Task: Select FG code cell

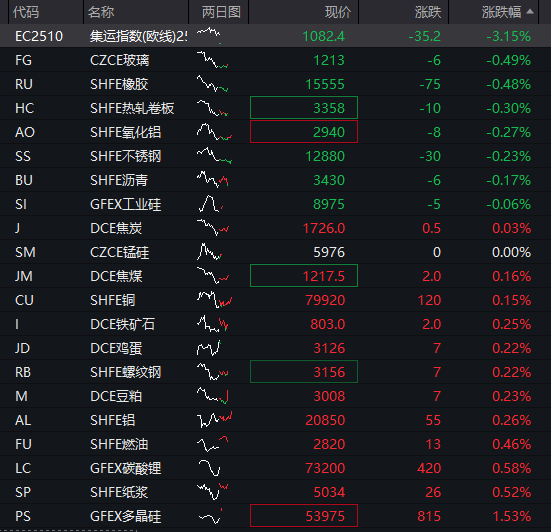Action: pos(24,60)
